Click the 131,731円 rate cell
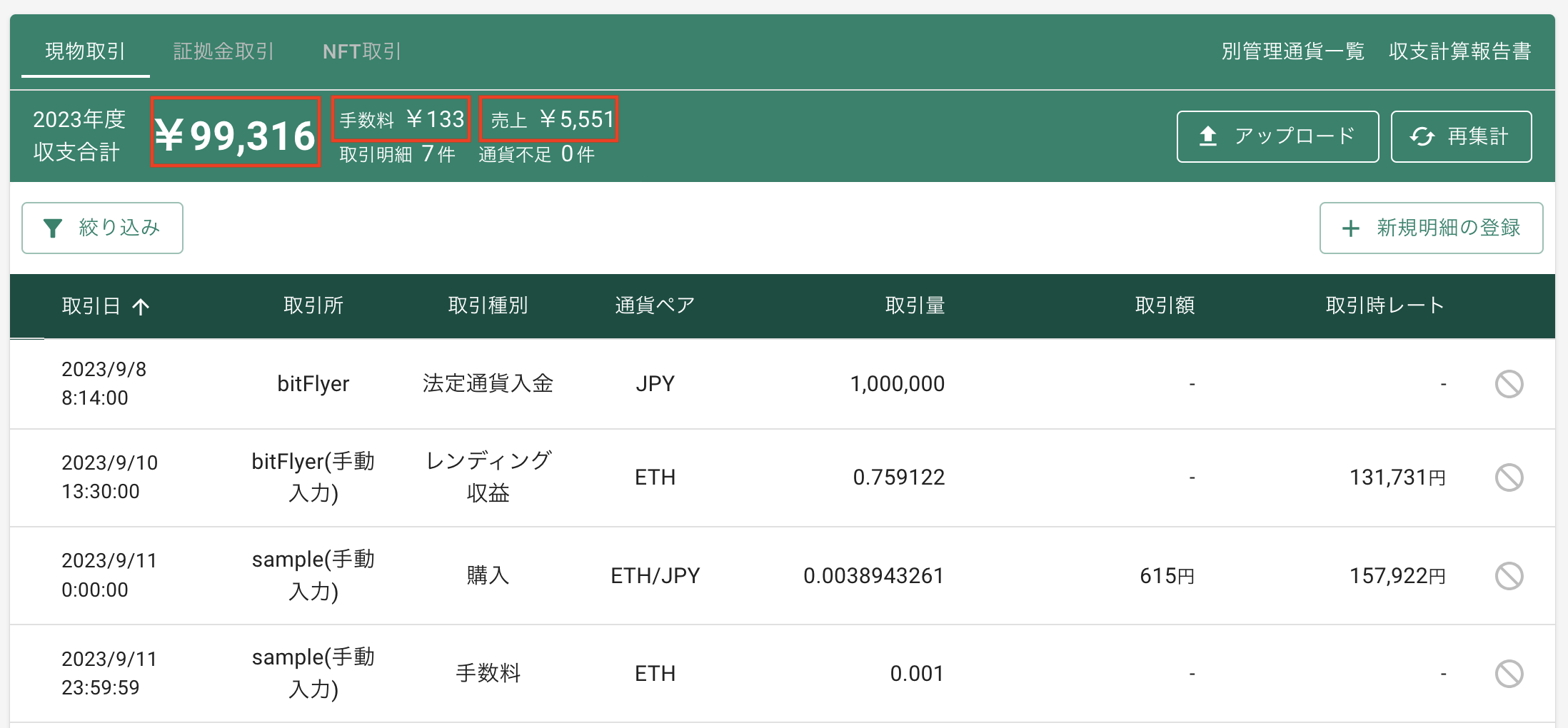This screenshot has height=728, width=1568. (1397, 477)
